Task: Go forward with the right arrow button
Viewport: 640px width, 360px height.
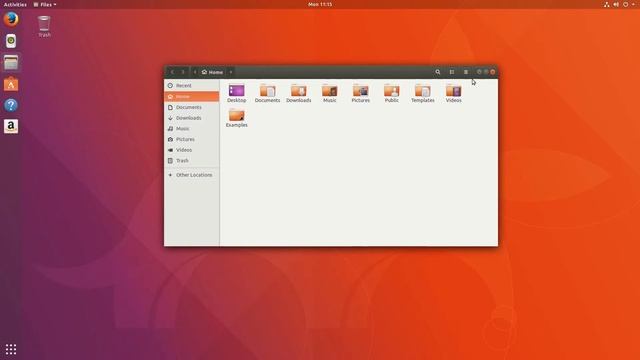Action: [183, 72]
